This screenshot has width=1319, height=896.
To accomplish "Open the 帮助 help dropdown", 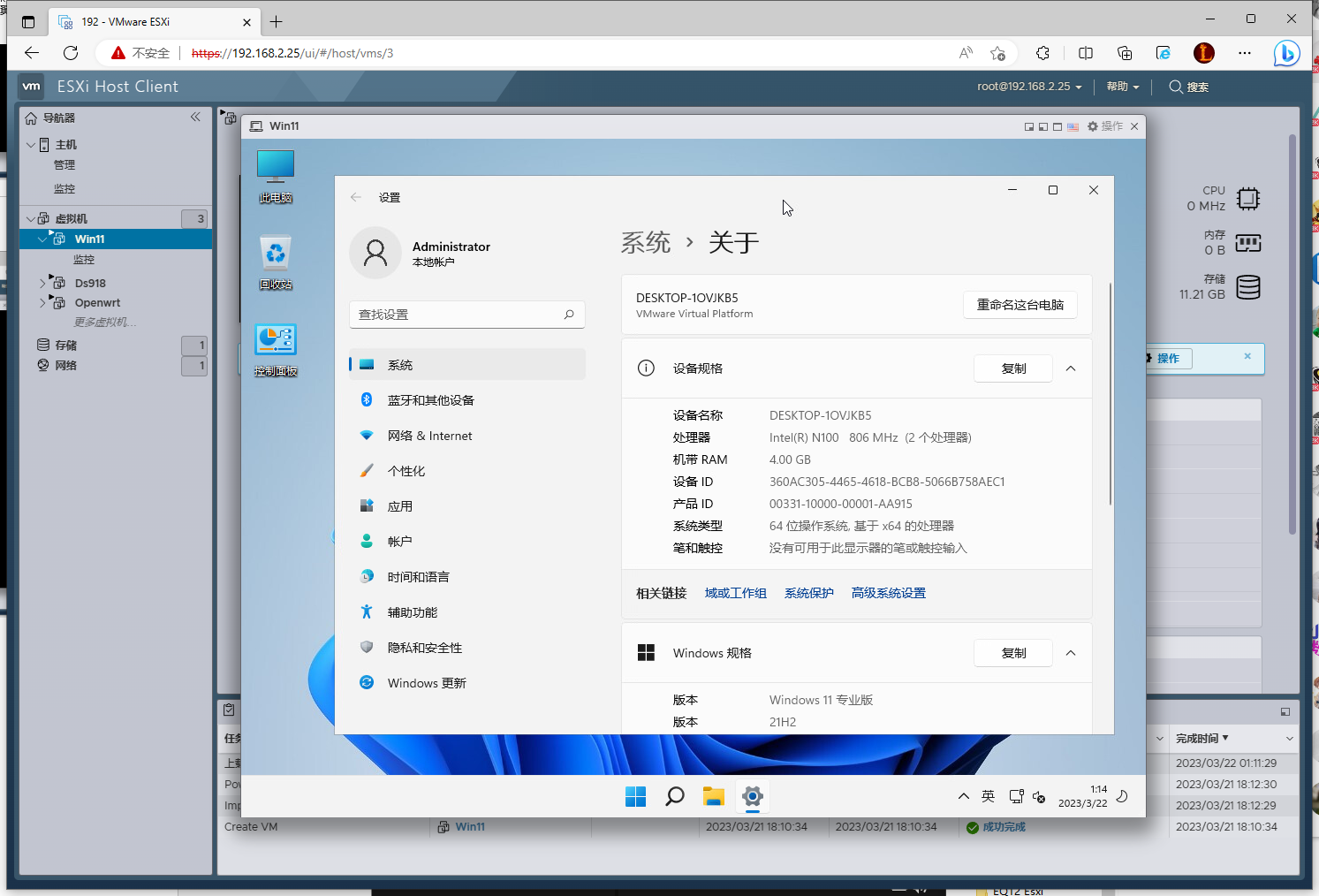I will [1123, 87].
